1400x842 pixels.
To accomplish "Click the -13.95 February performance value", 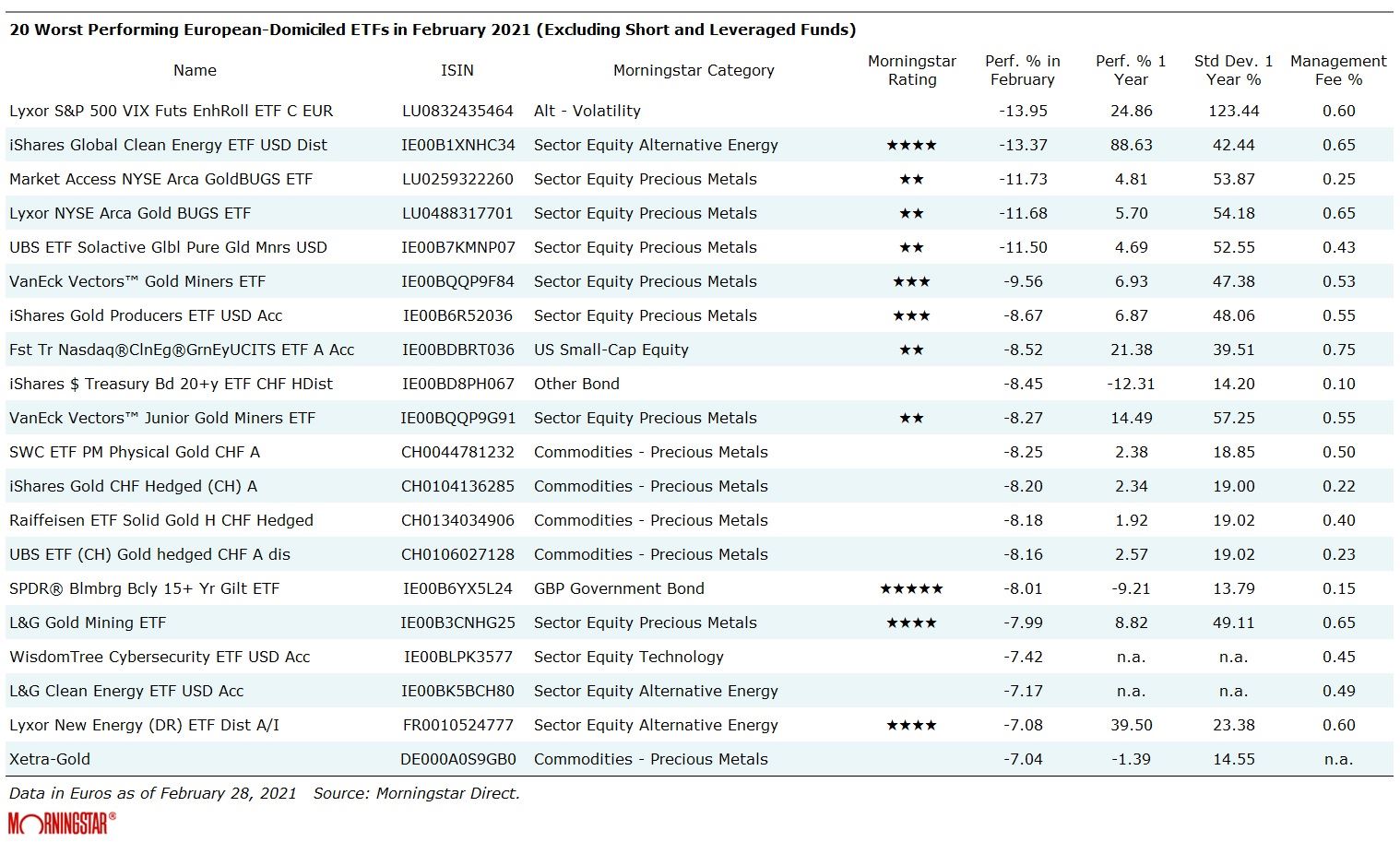I will click(1023, 111).
